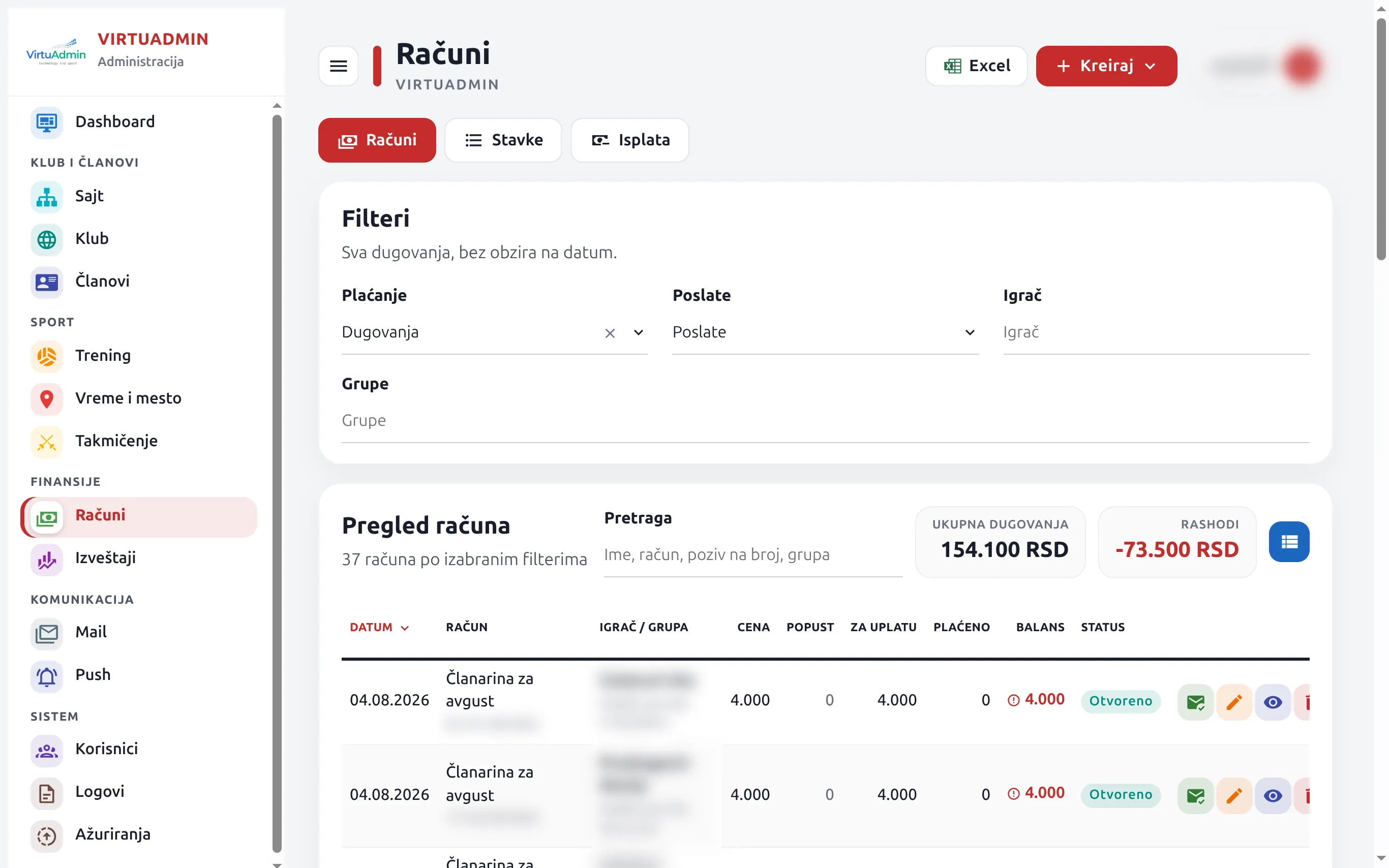The image size is (1389, 868).
Task: Click the VirtuAdmin logo
Action: pos(56,52)
